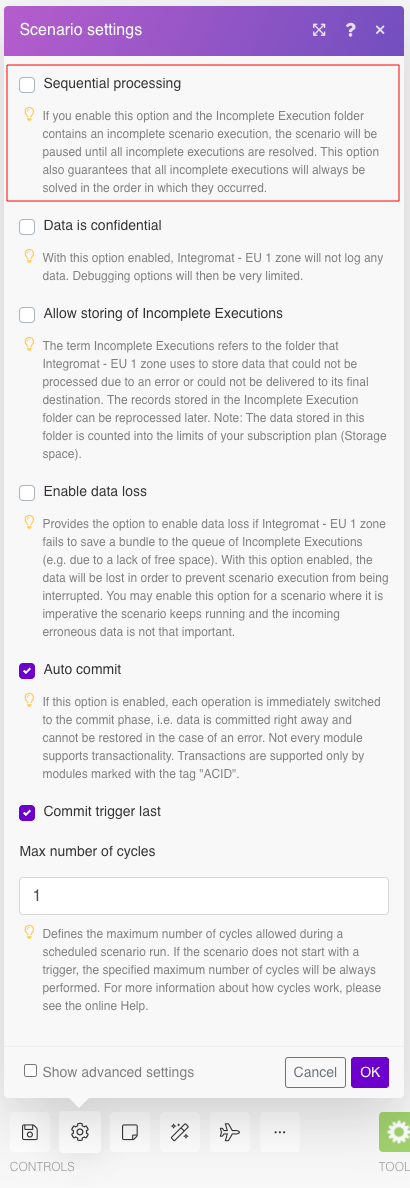Click the scenario settings gear icon
Viewport: 410px width, 1188px height.
80,1132
